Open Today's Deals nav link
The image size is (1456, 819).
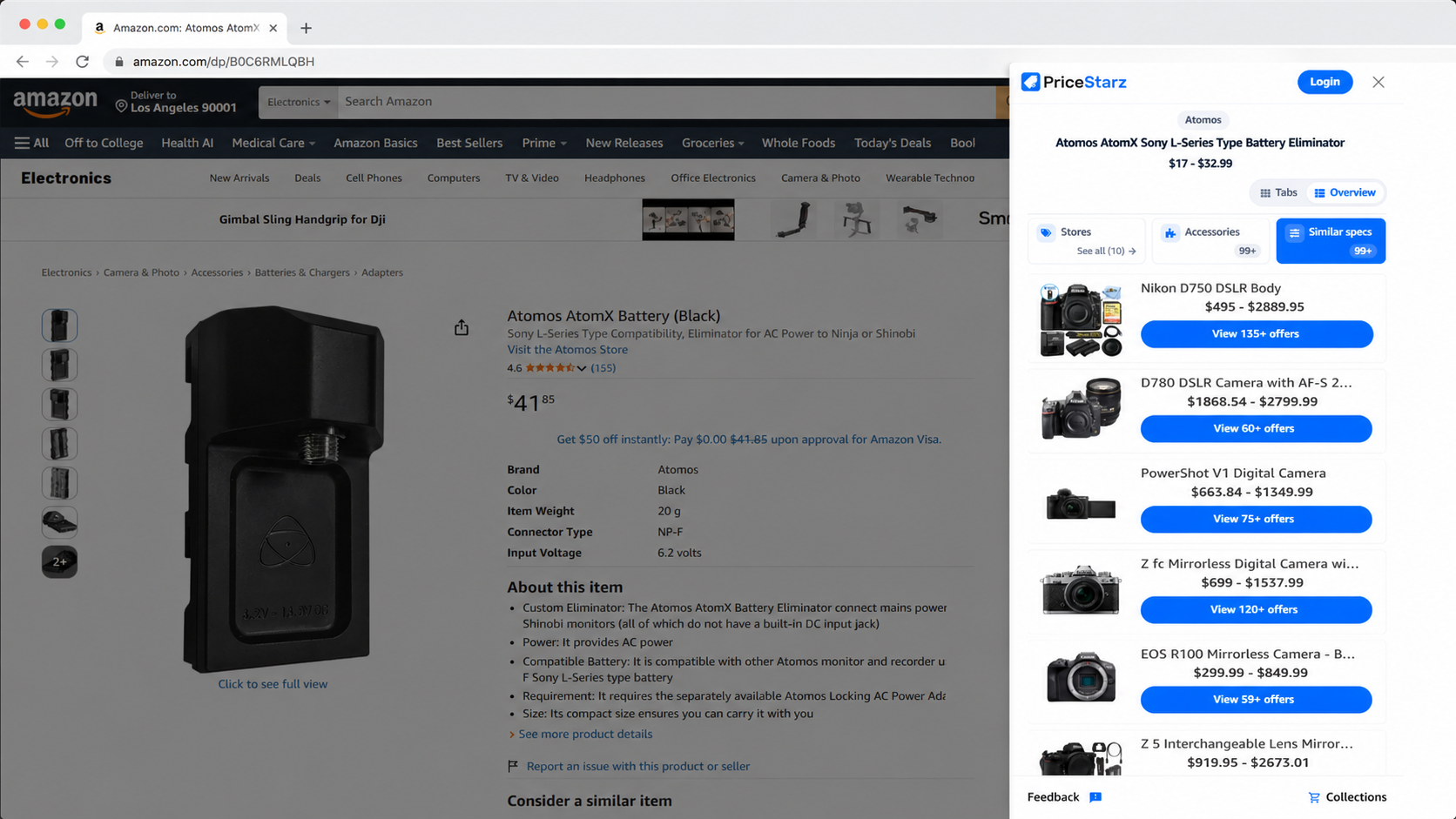point(893,143)
